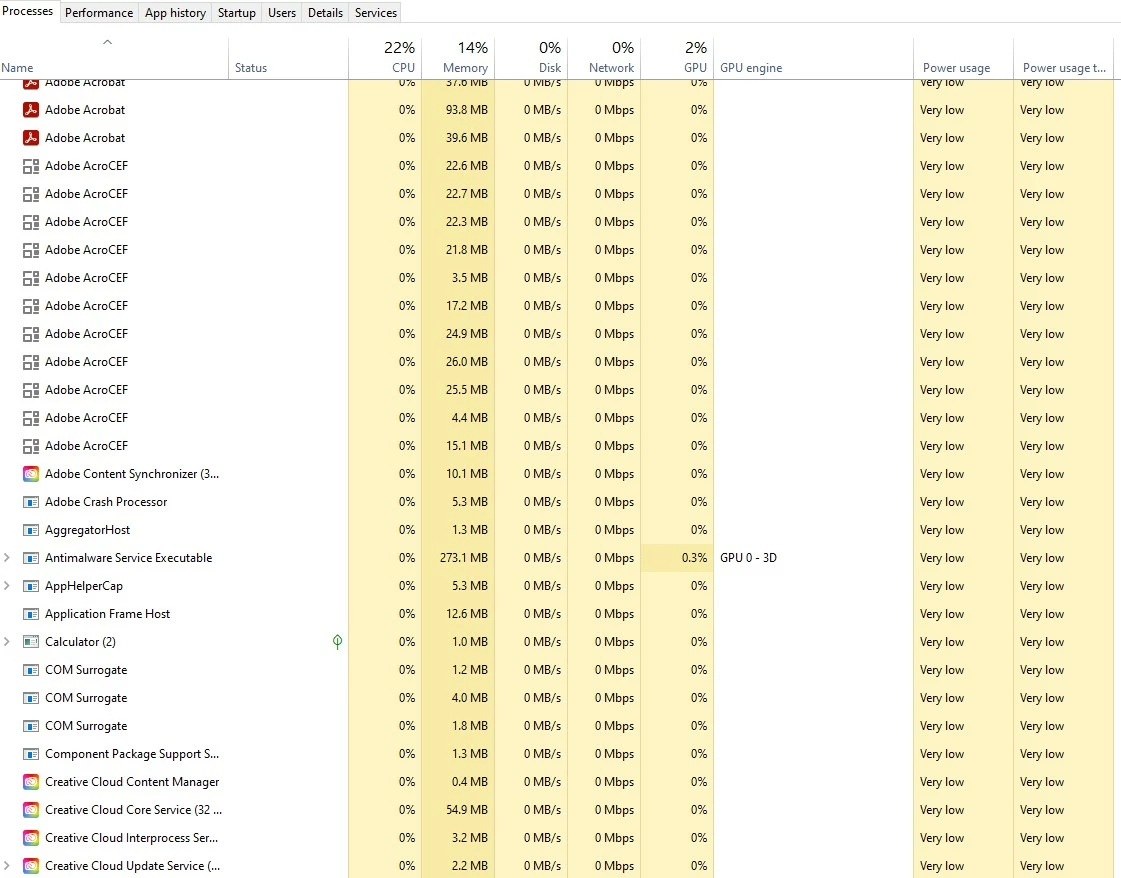Select the Adobe Content Synchronizer row name

click(x=132, y=474)
